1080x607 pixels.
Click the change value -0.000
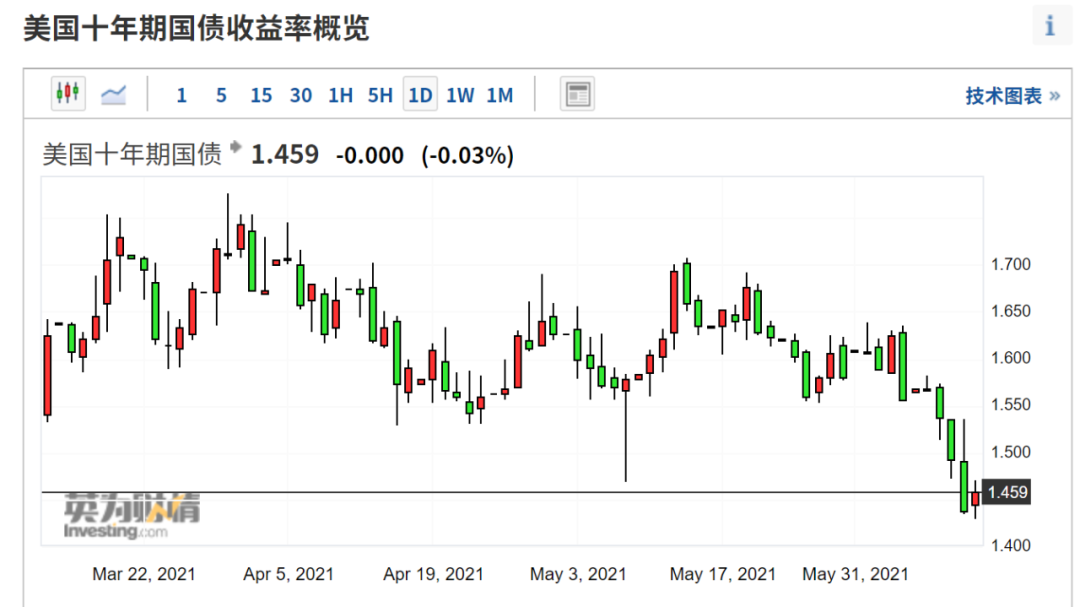(x=370, y=155)
